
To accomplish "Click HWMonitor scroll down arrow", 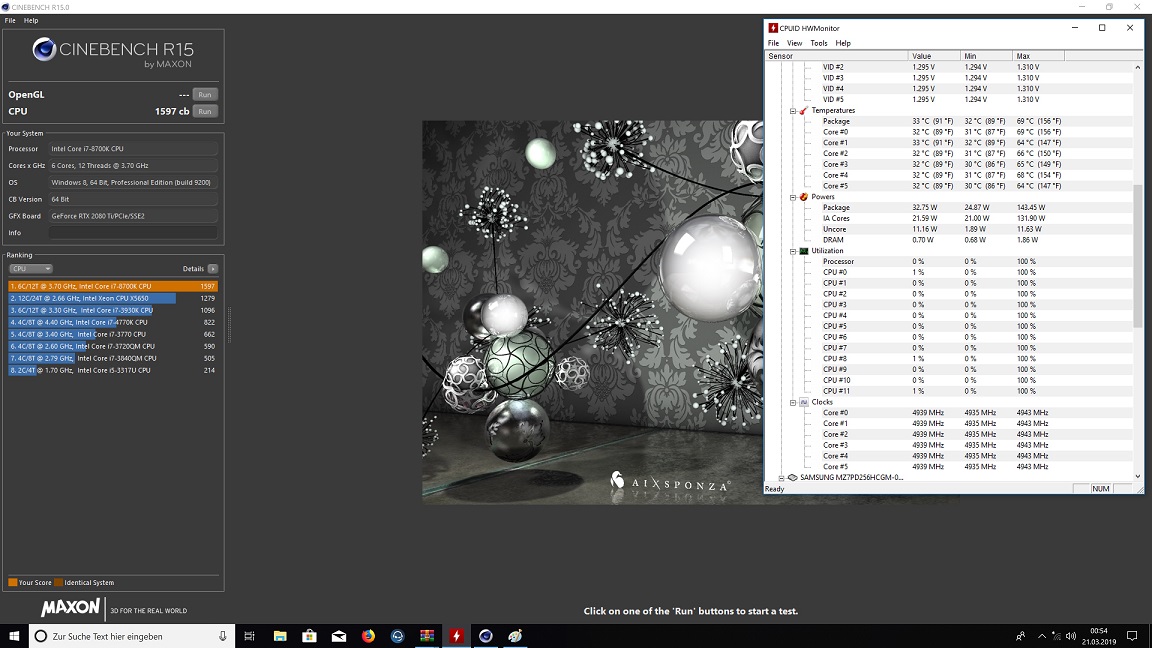I will 1138,476.
